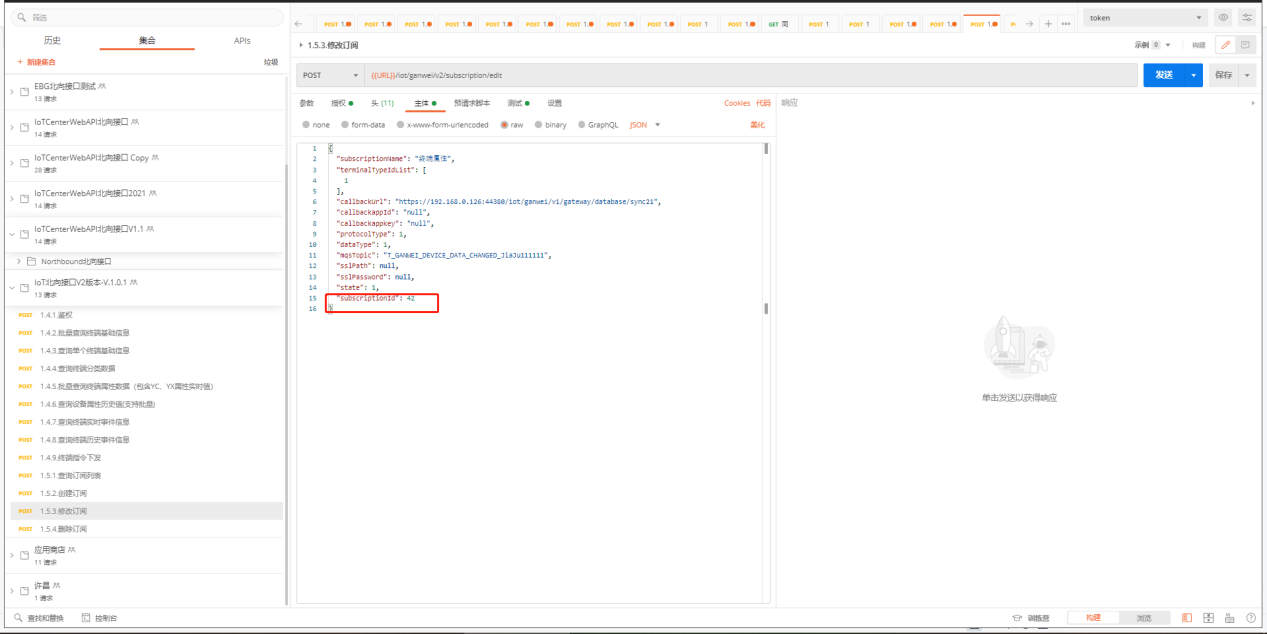This screenshot has height=634, width=1267.
Task: Add a new request tab with plus icon
Action: (1048, 24)
